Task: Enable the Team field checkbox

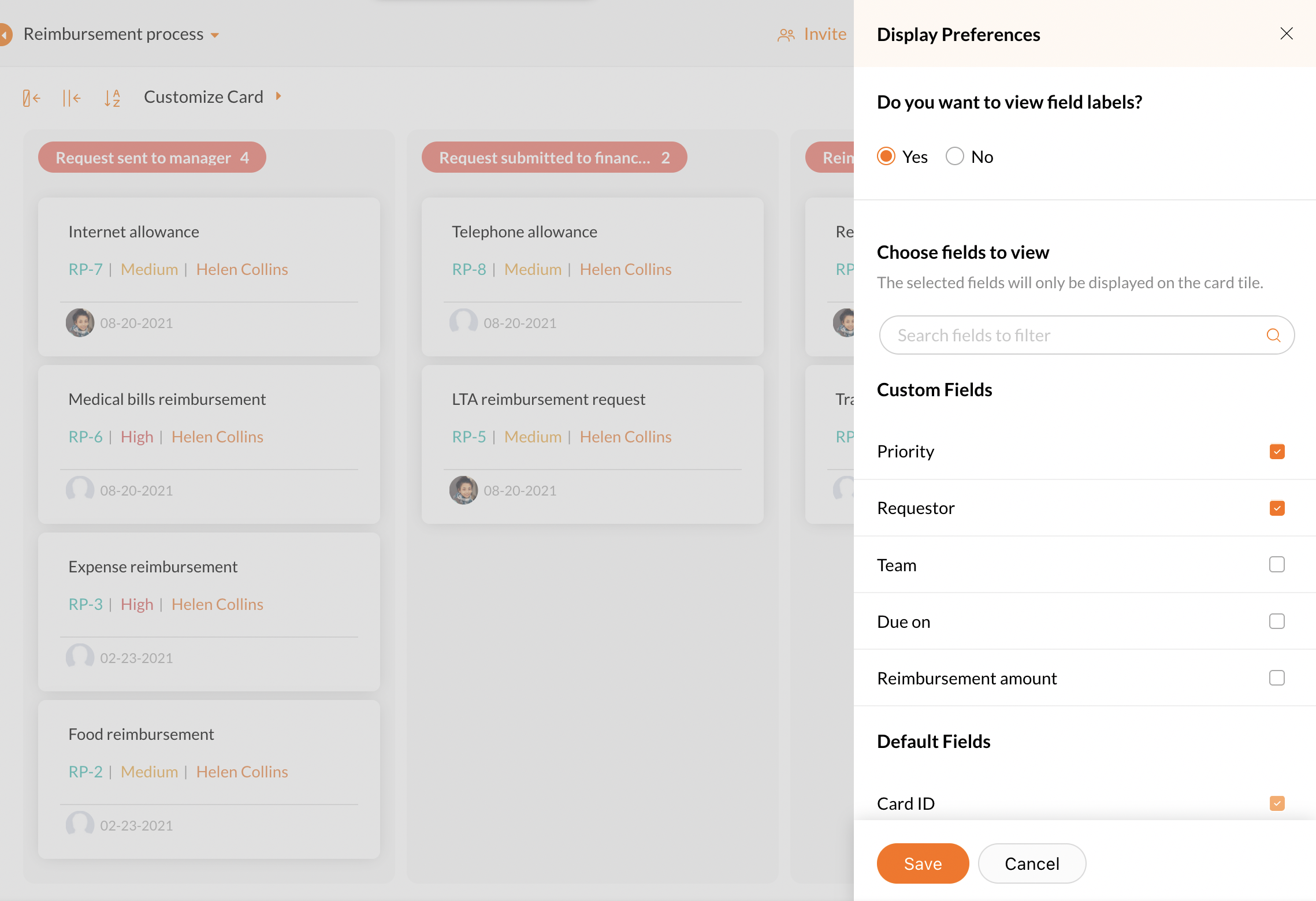Action: [x=1277, y=564]
